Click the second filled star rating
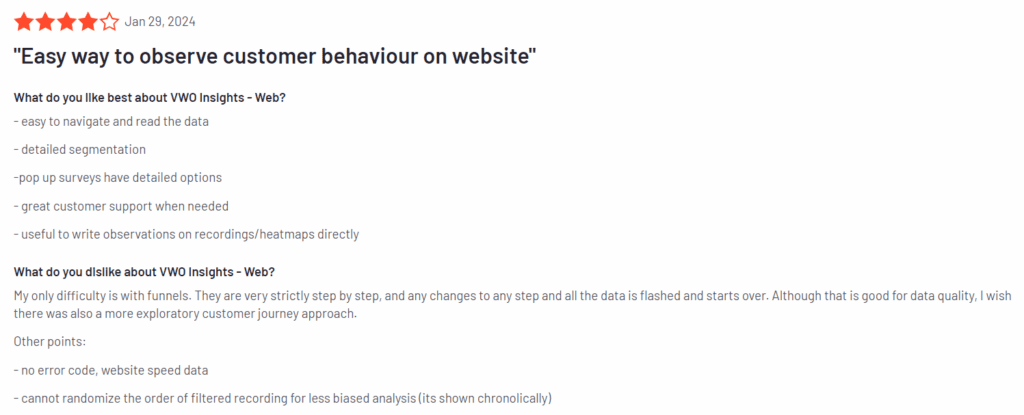 45,21
